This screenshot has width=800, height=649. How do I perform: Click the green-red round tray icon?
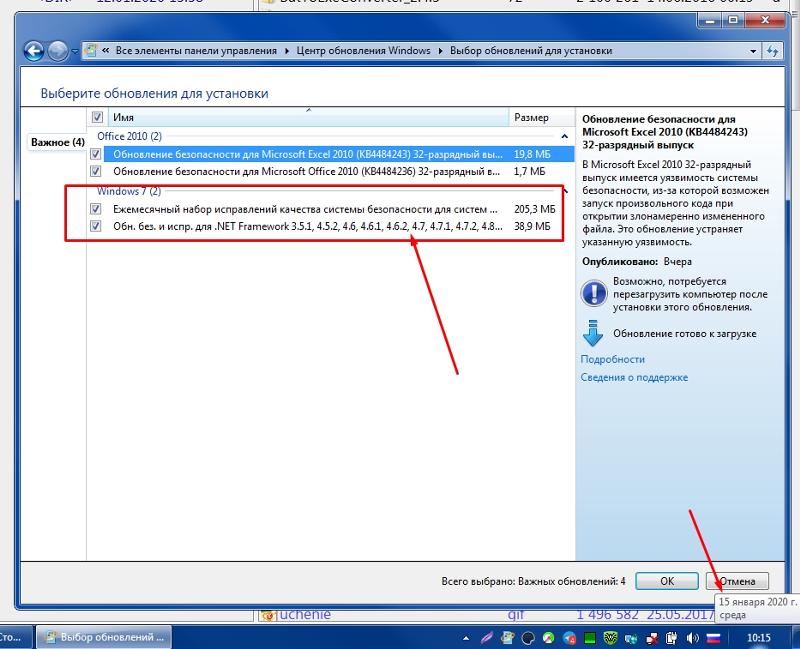548,638
